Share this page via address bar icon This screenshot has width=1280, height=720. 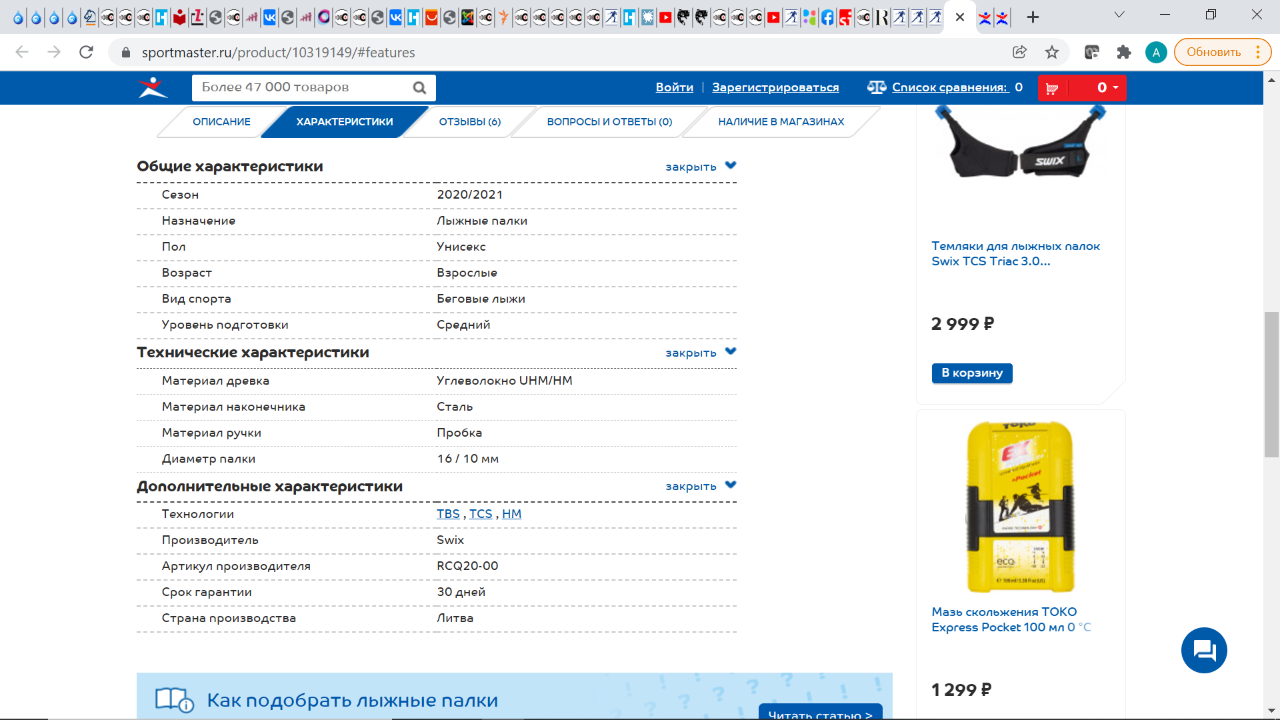pos(1020,52)
